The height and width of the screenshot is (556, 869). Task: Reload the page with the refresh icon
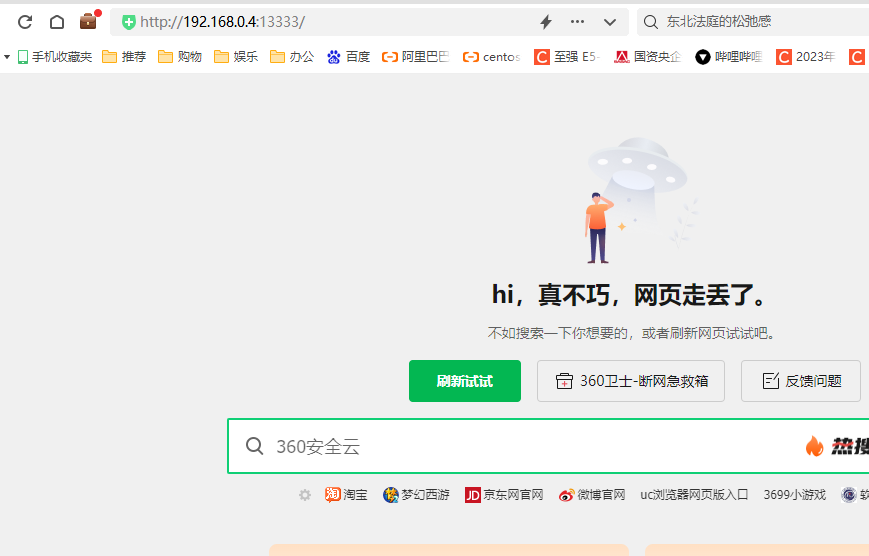pyautogui.click(x=25, y=22)
